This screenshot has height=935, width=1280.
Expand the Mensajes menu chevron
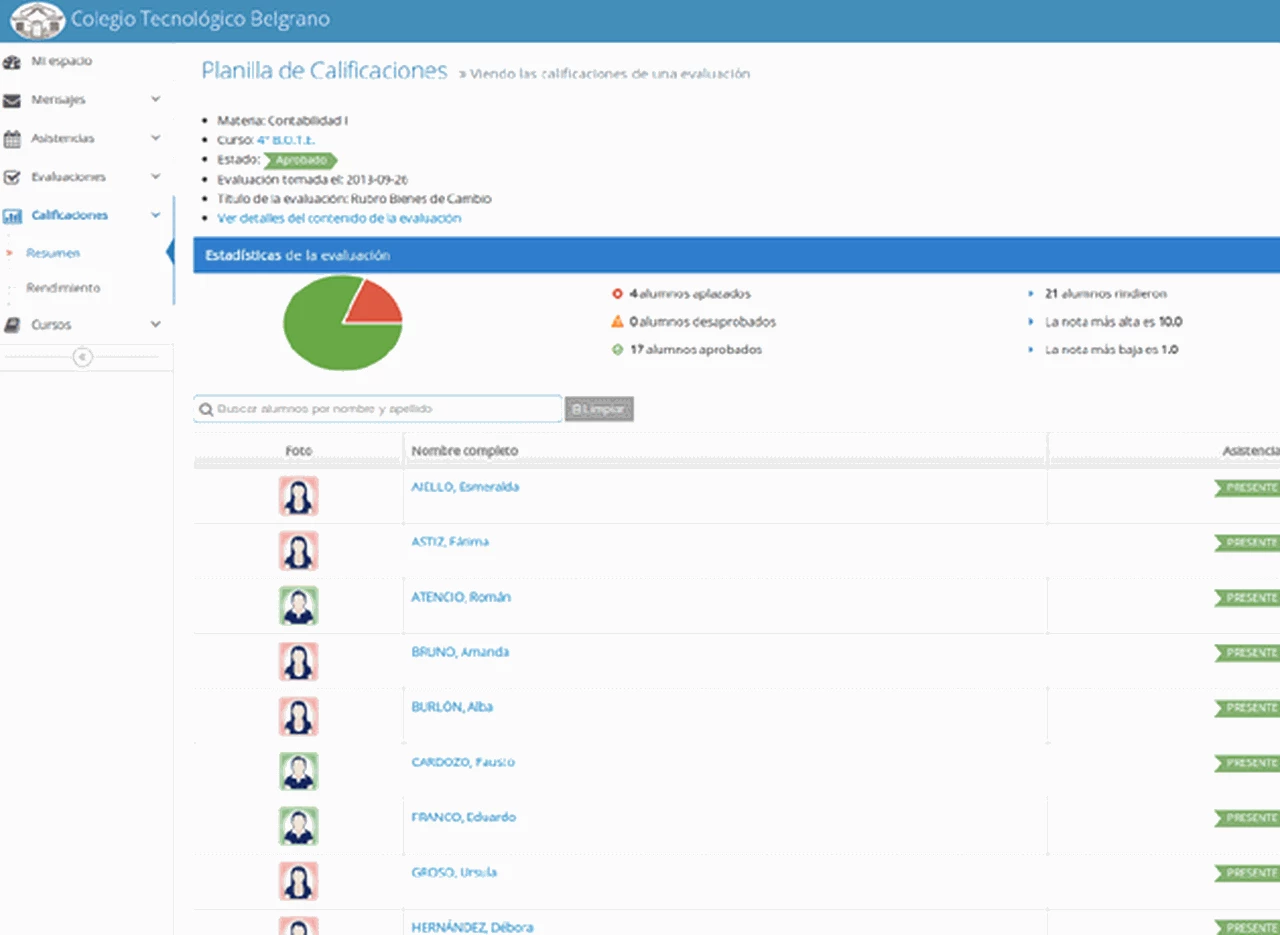[x=155, y=99]
